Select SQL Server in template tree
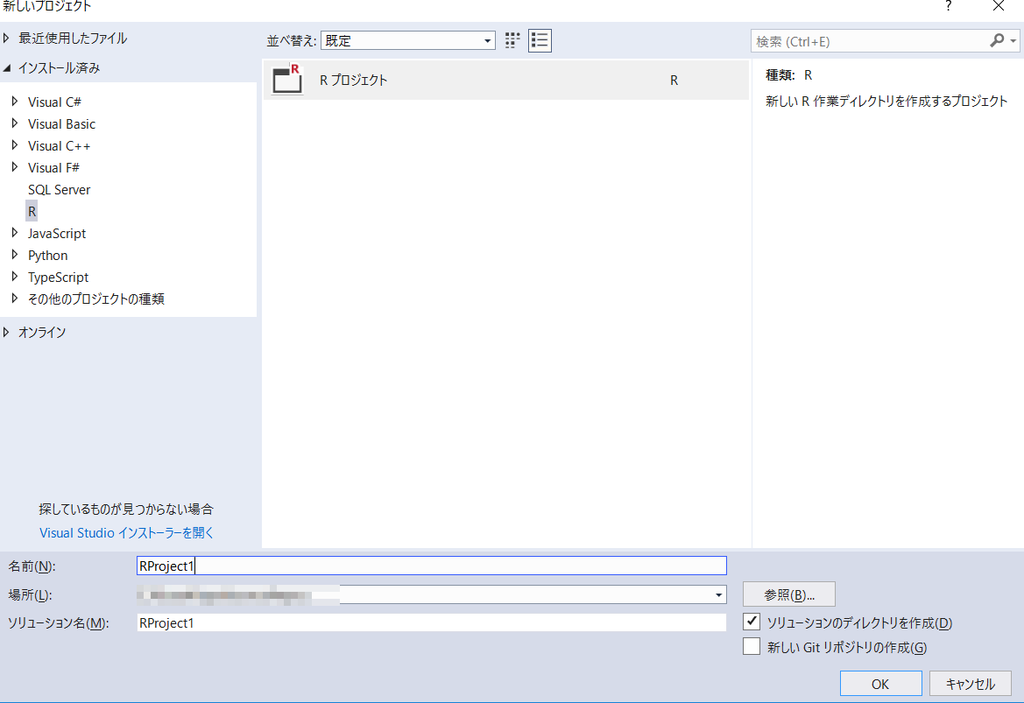The width and height of the screenshot is (1024, 703). click(x=59, y=189)
